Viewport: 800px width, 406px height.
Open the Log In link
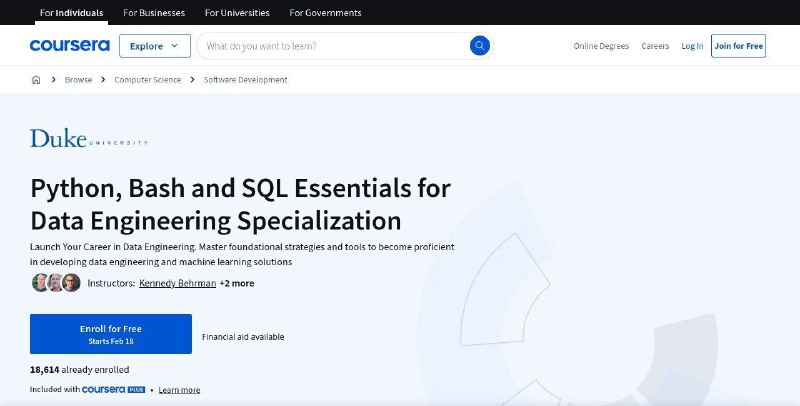tap(692, 46)
